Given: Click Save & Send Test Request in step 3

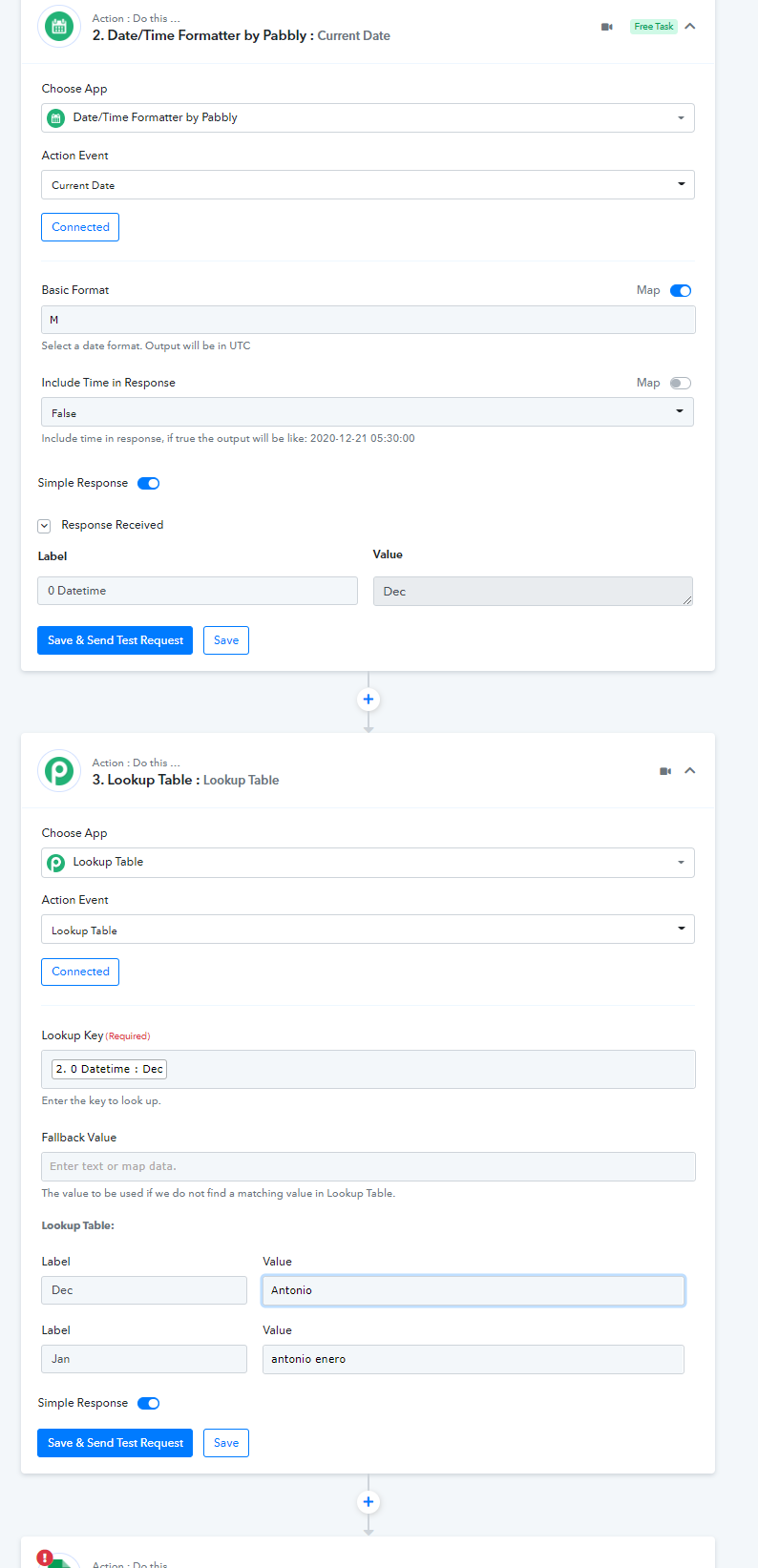Looking at the screenshot, I should click(x=115, y=1443).
